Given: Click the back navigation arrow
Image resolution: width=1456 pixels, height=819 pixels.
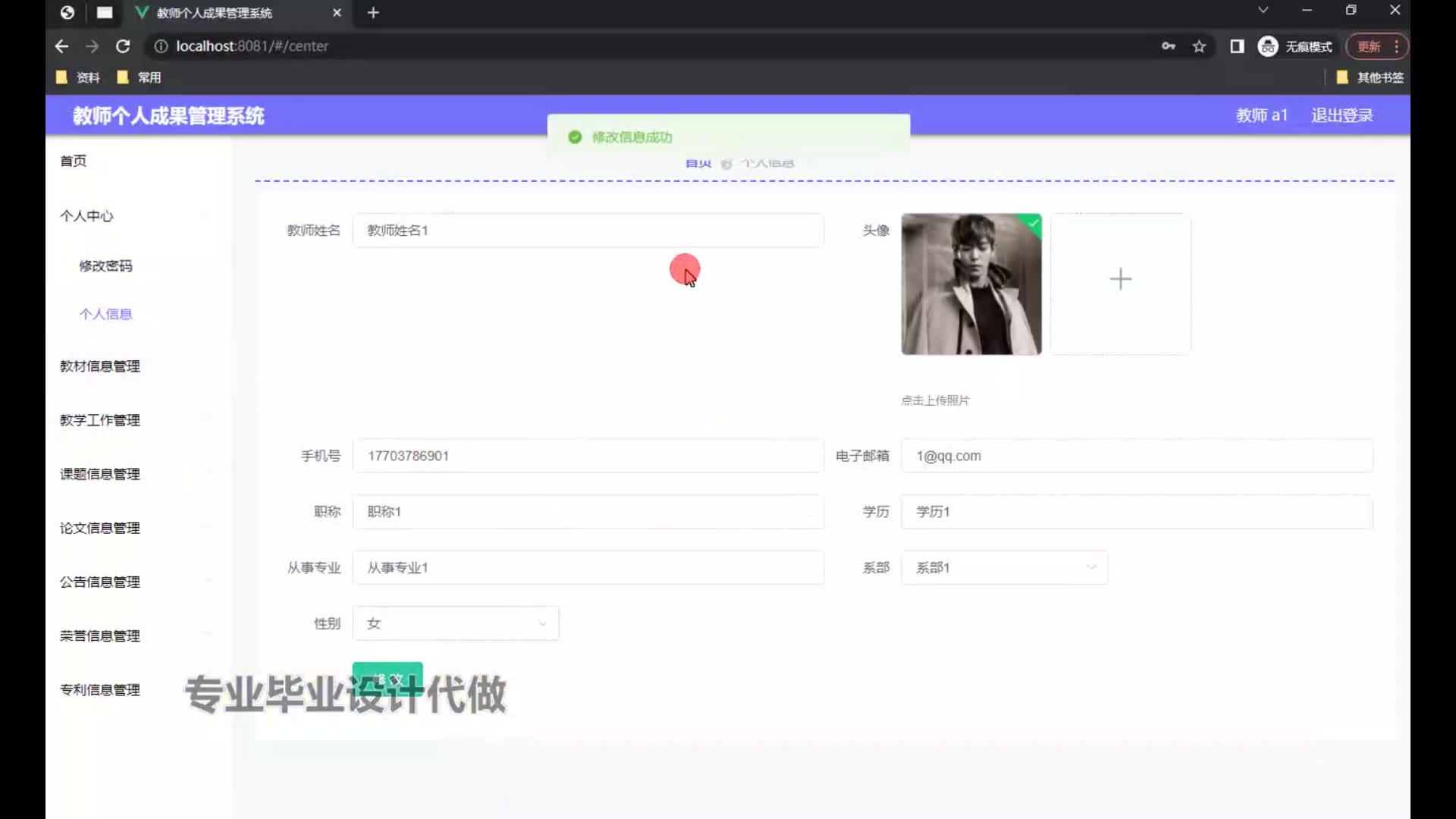Looking at the screenshot, I should click(62, 46).
